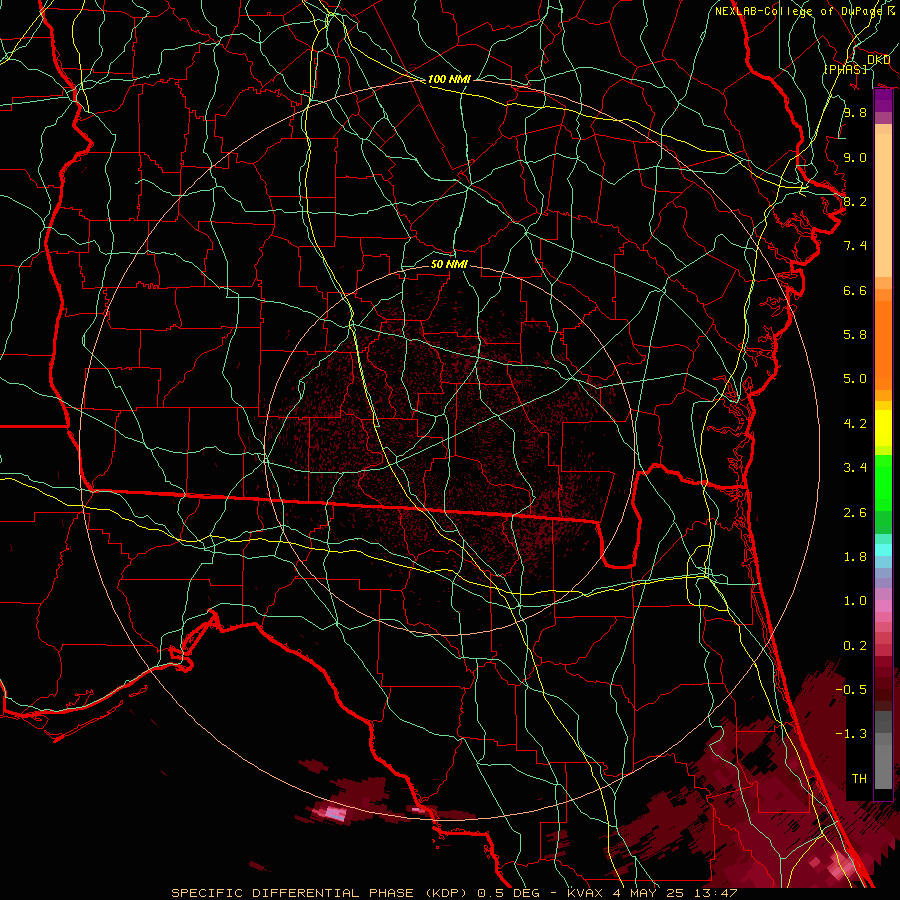
Task: Click the "TH" threshold label on the scale
Action: 859,779
